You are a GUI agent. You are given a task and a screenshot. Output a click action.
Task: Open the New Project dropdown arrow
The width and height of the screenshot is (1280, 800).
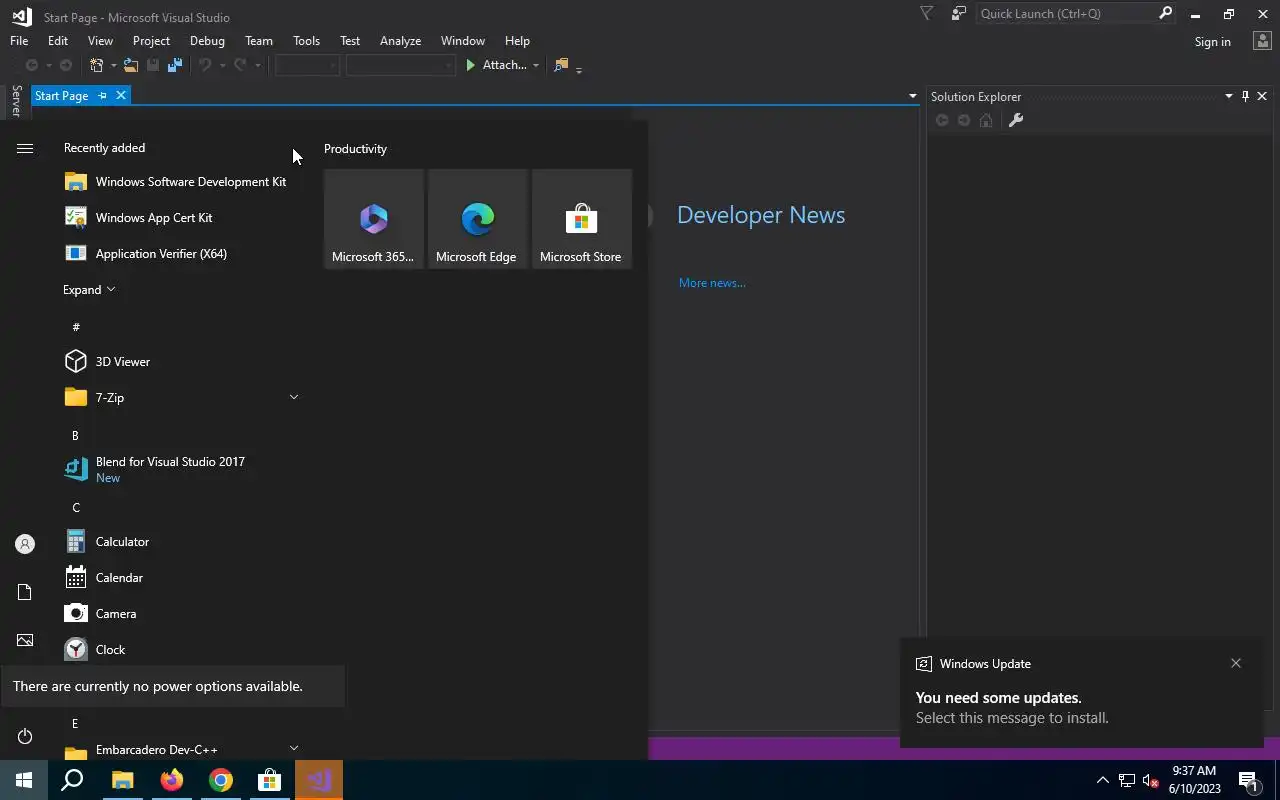113,66
